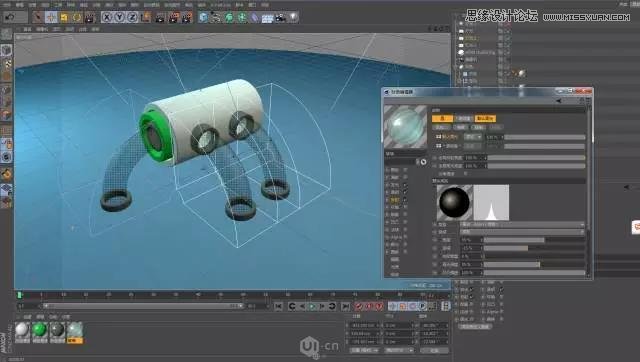
Task: Open the reflection Type dropdown below sphere preview
Action: click(522, 224)
